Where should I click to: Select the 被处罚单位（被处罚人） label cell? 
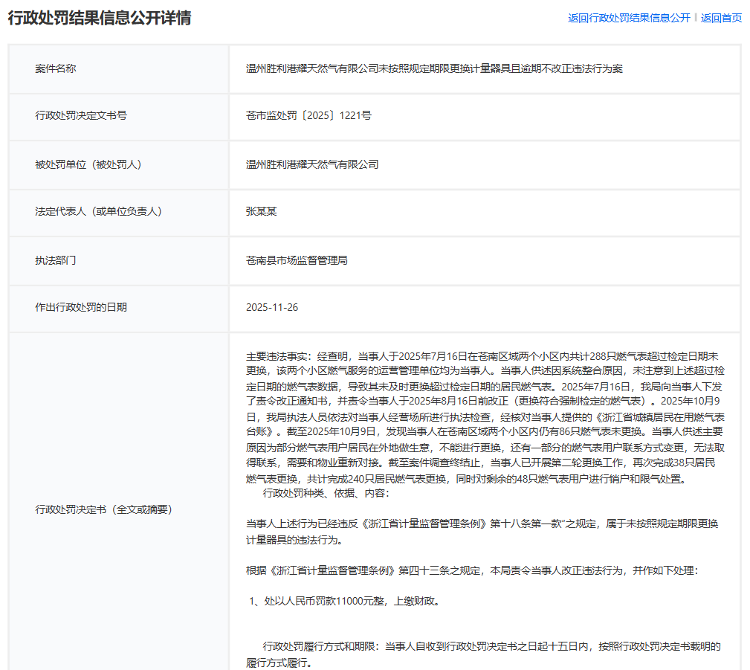pos(88,164)
